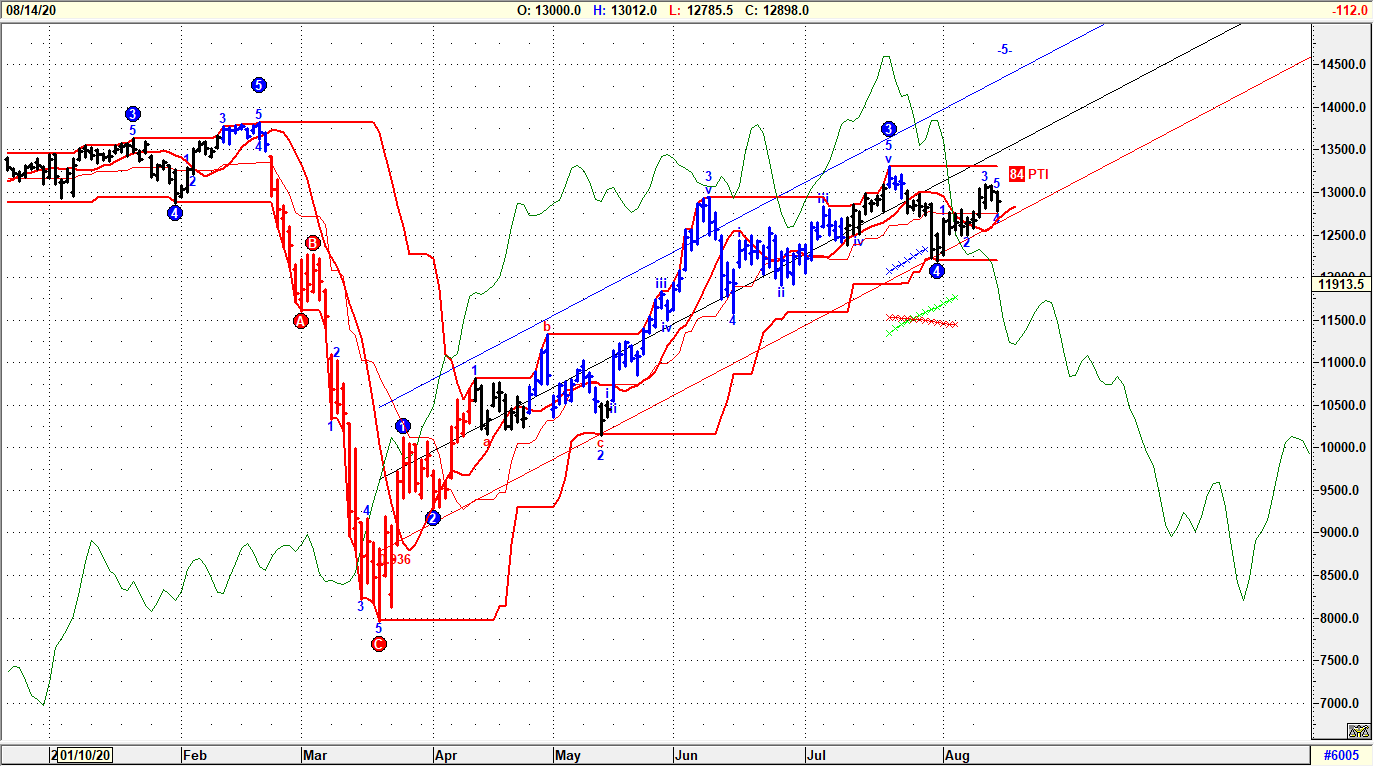The image size is (1374, 767).
Task: Select the high value H: 13012.0
Action: coord(625,10)
